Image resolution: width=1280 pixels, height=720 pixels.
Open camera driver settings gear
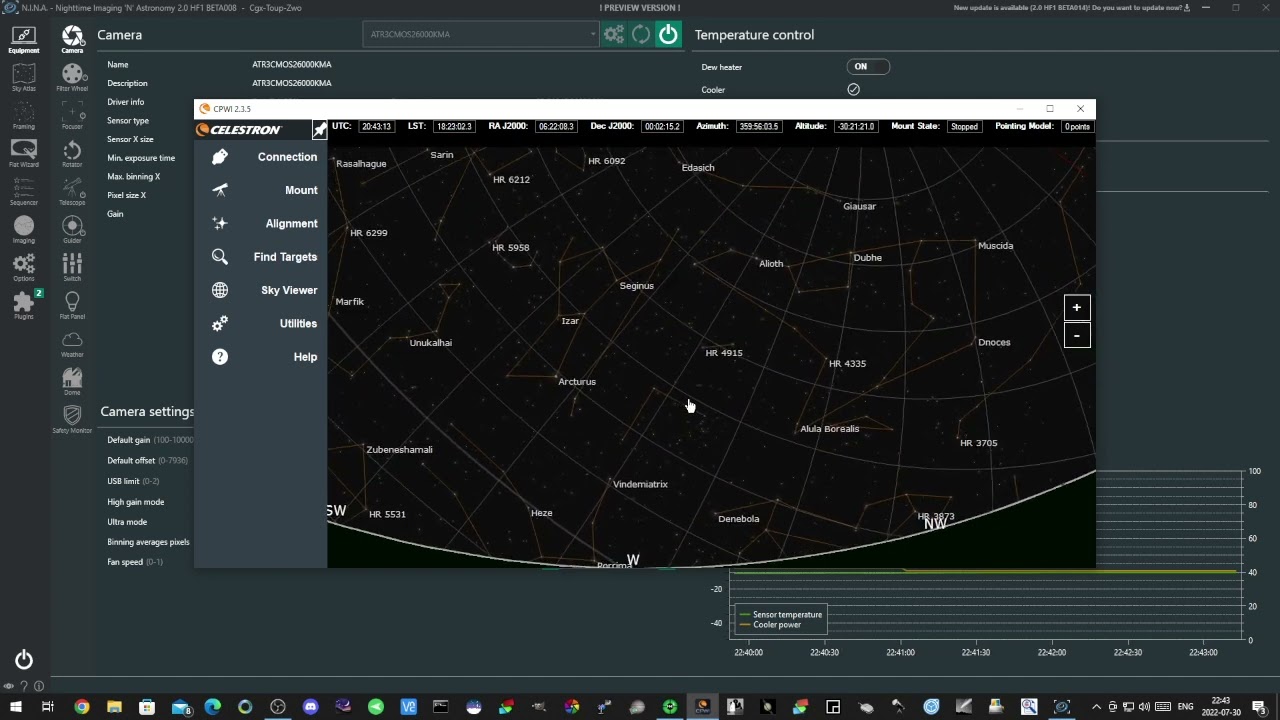pos(614,35)
